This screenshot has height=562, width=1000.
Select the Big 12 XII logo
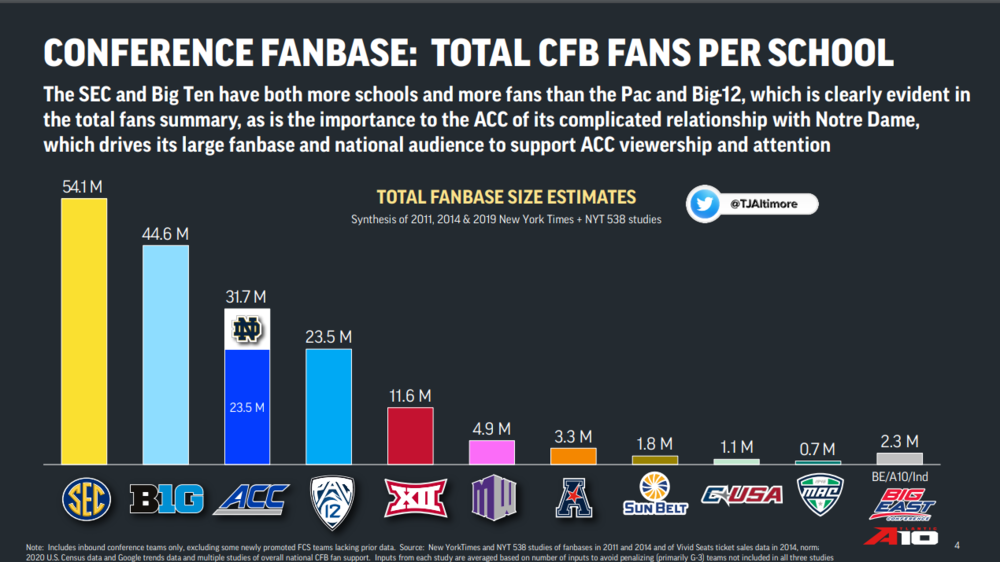[409, 498]
